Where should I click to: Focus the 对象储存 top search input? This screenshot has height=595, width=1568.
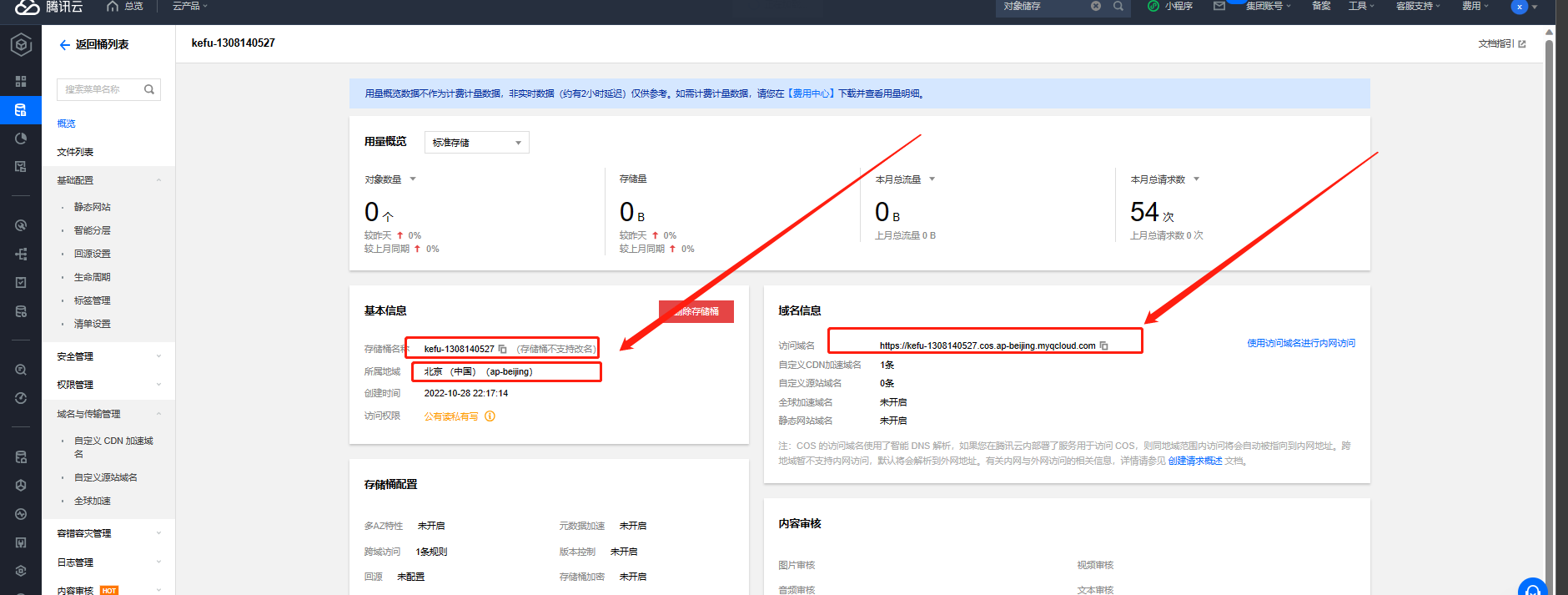(x=1043, y=6)
